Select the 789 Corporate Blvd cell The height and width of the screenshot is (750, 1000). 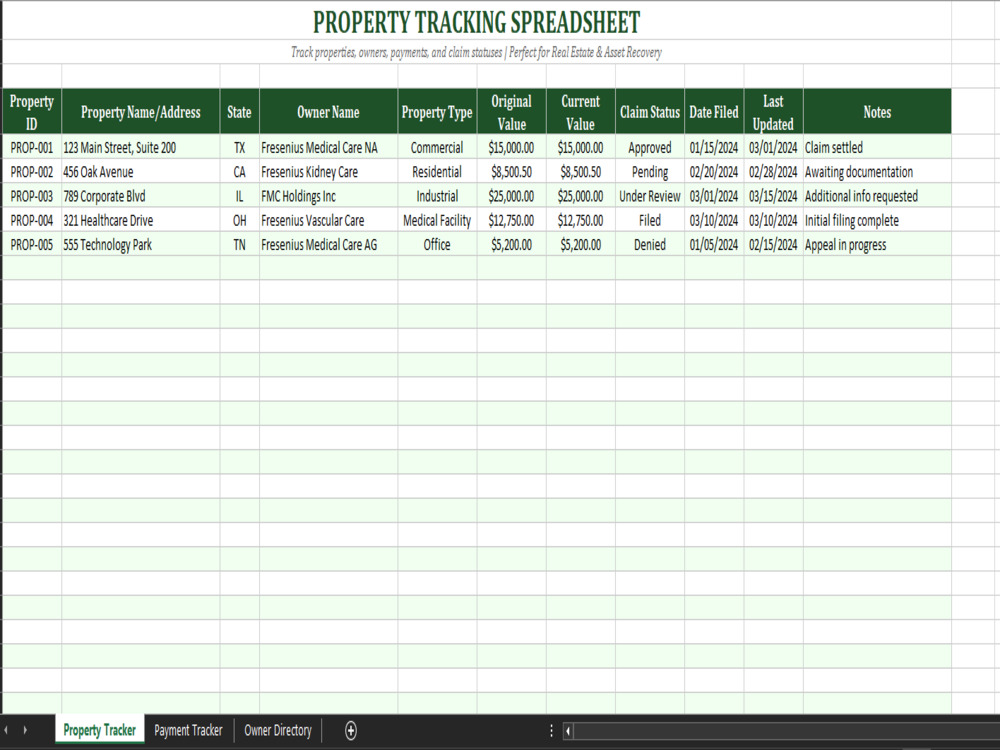tap(141, 196)
